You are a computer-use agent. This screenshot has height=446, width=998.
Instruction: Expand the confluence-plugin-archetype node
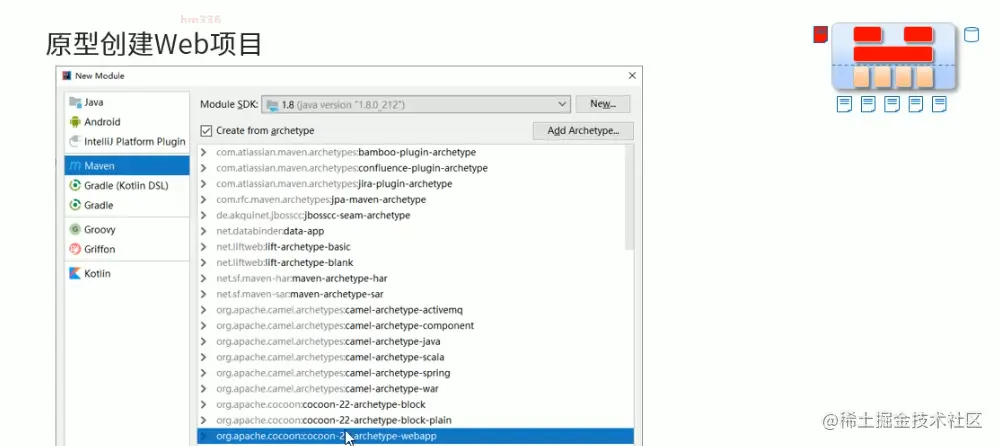203,169
